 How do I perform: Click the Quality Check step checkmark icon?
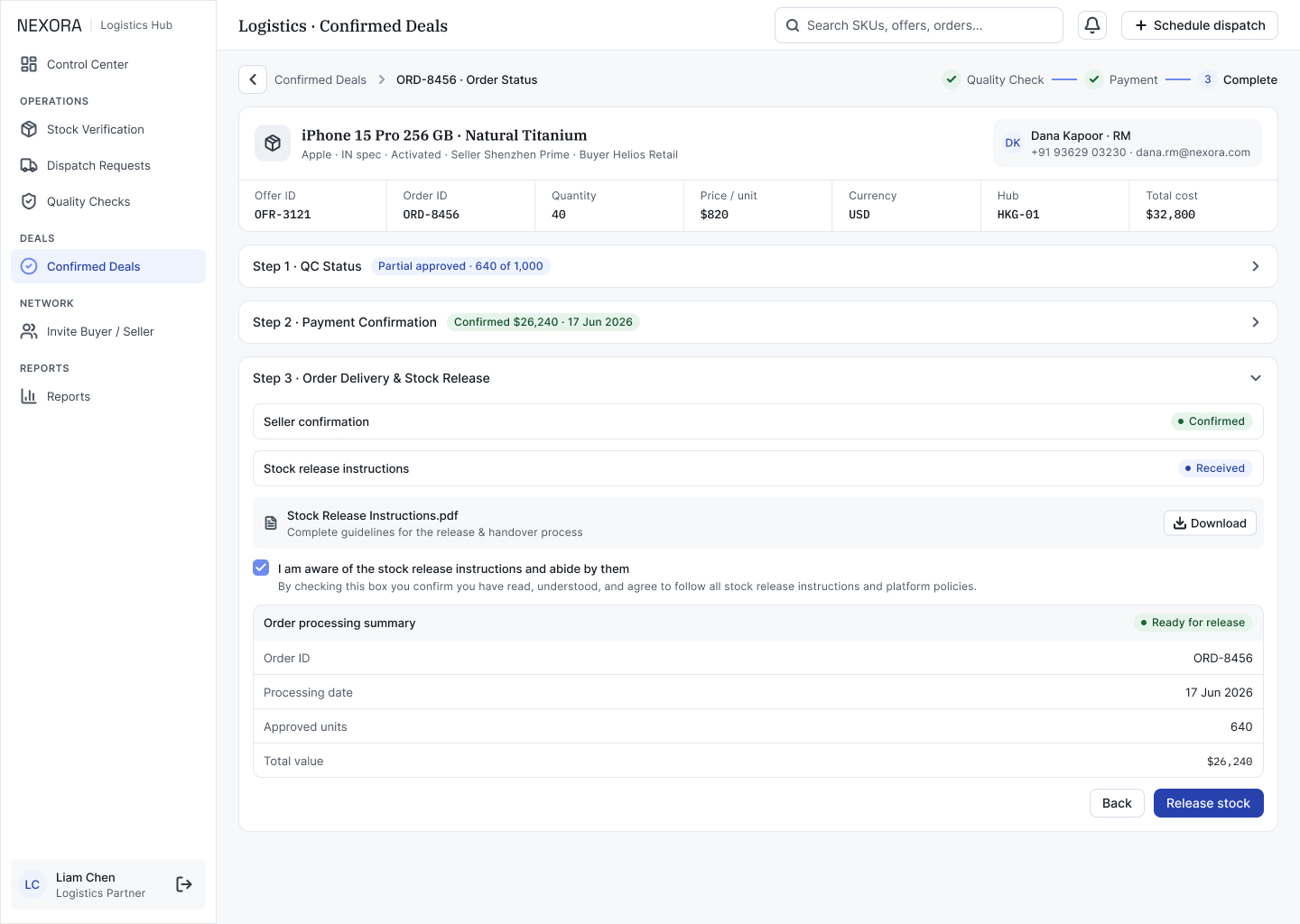(x=952, y=79)
